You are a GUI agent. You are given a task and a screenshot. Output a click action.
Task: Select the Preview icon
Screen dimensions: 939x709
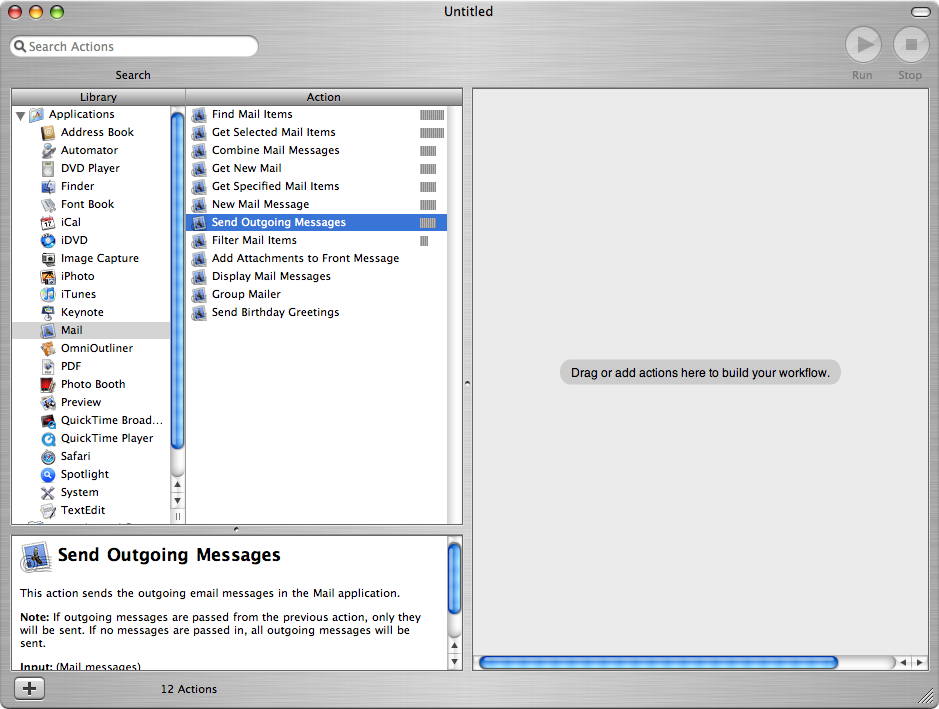click(x=48, y=402)
